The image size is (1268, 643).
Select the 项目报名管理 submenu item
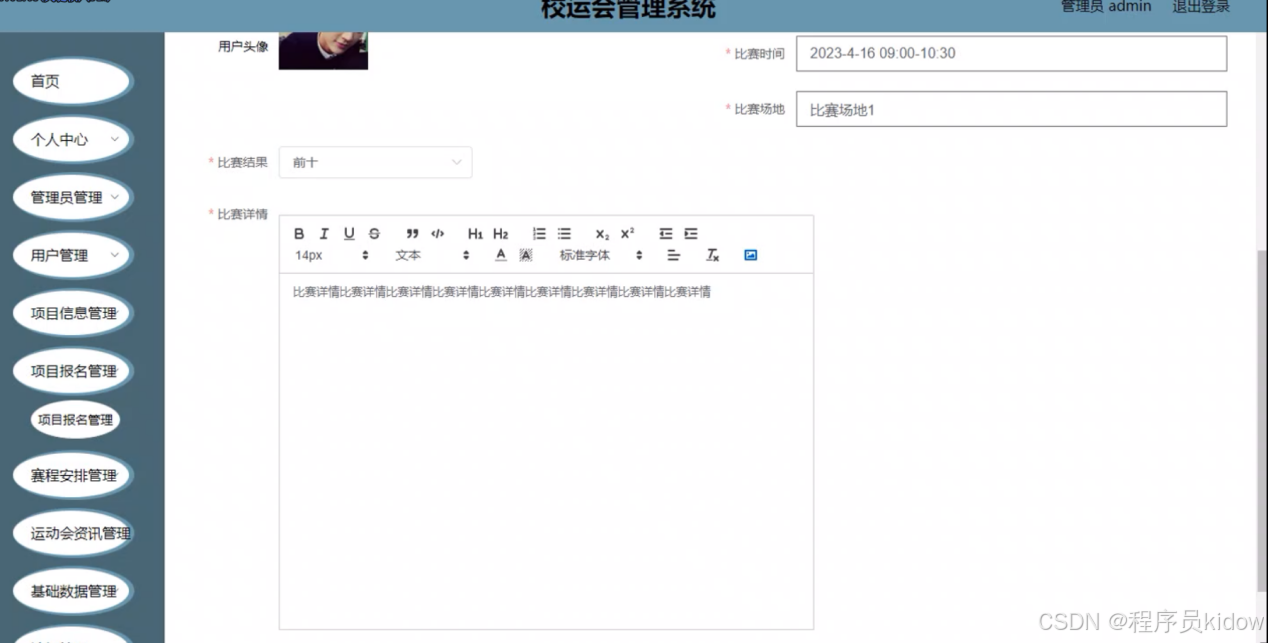[75, 420]
